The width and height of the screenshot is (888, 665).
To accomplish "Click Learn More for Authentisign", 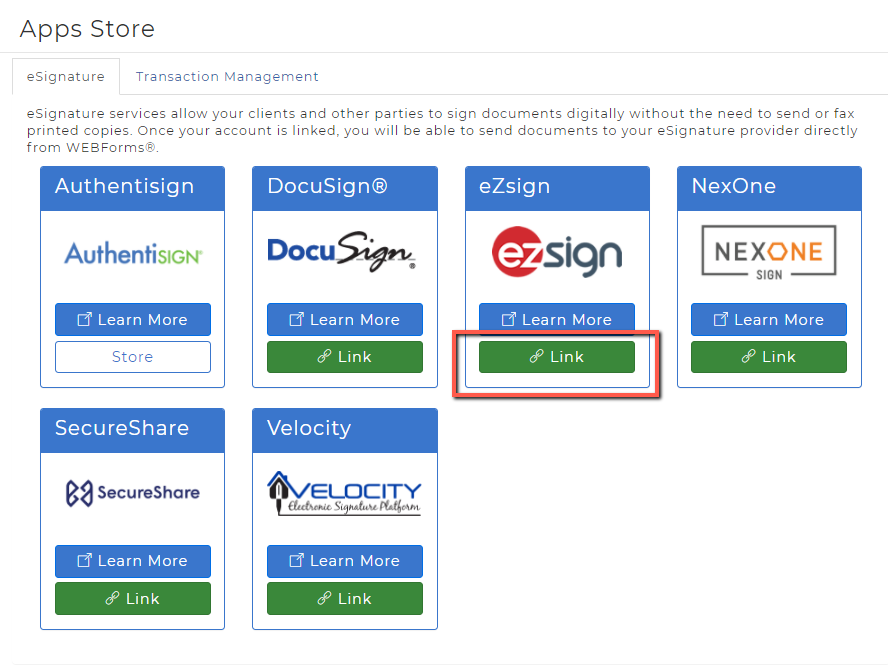I will [133, 319].
